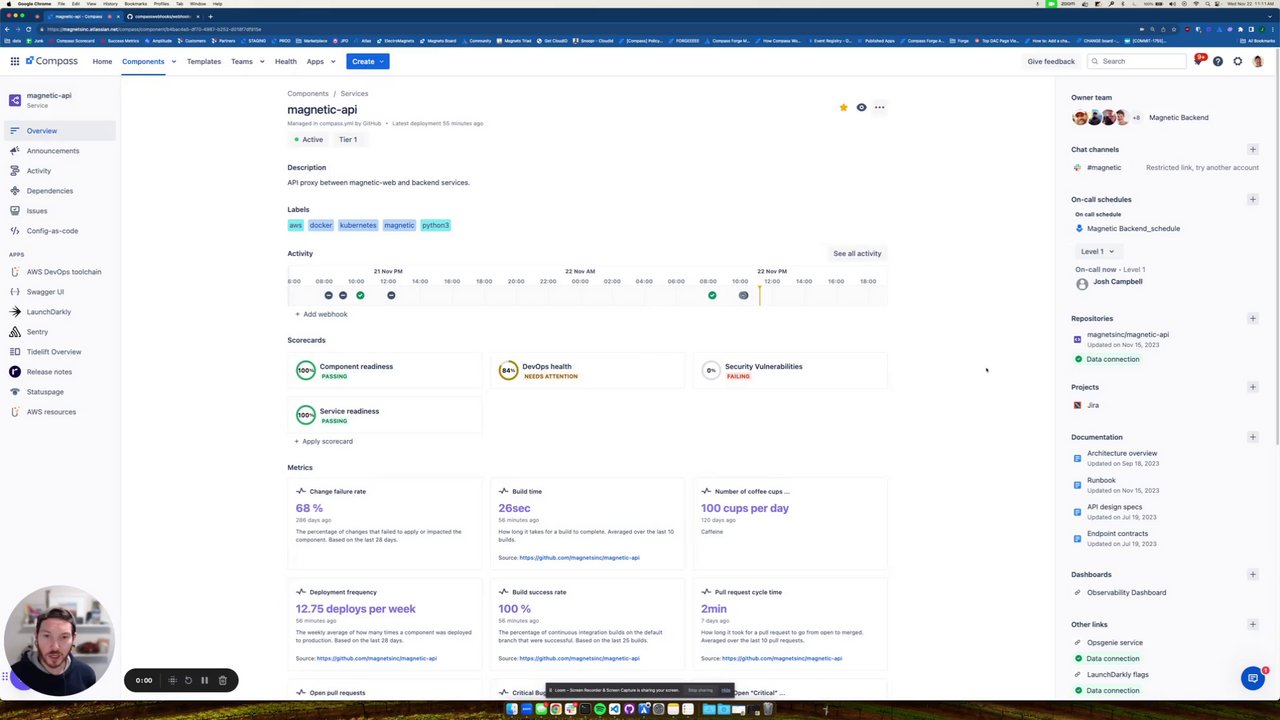
Task: Open Dependencies in the sidebar
Action: (50, 191)
